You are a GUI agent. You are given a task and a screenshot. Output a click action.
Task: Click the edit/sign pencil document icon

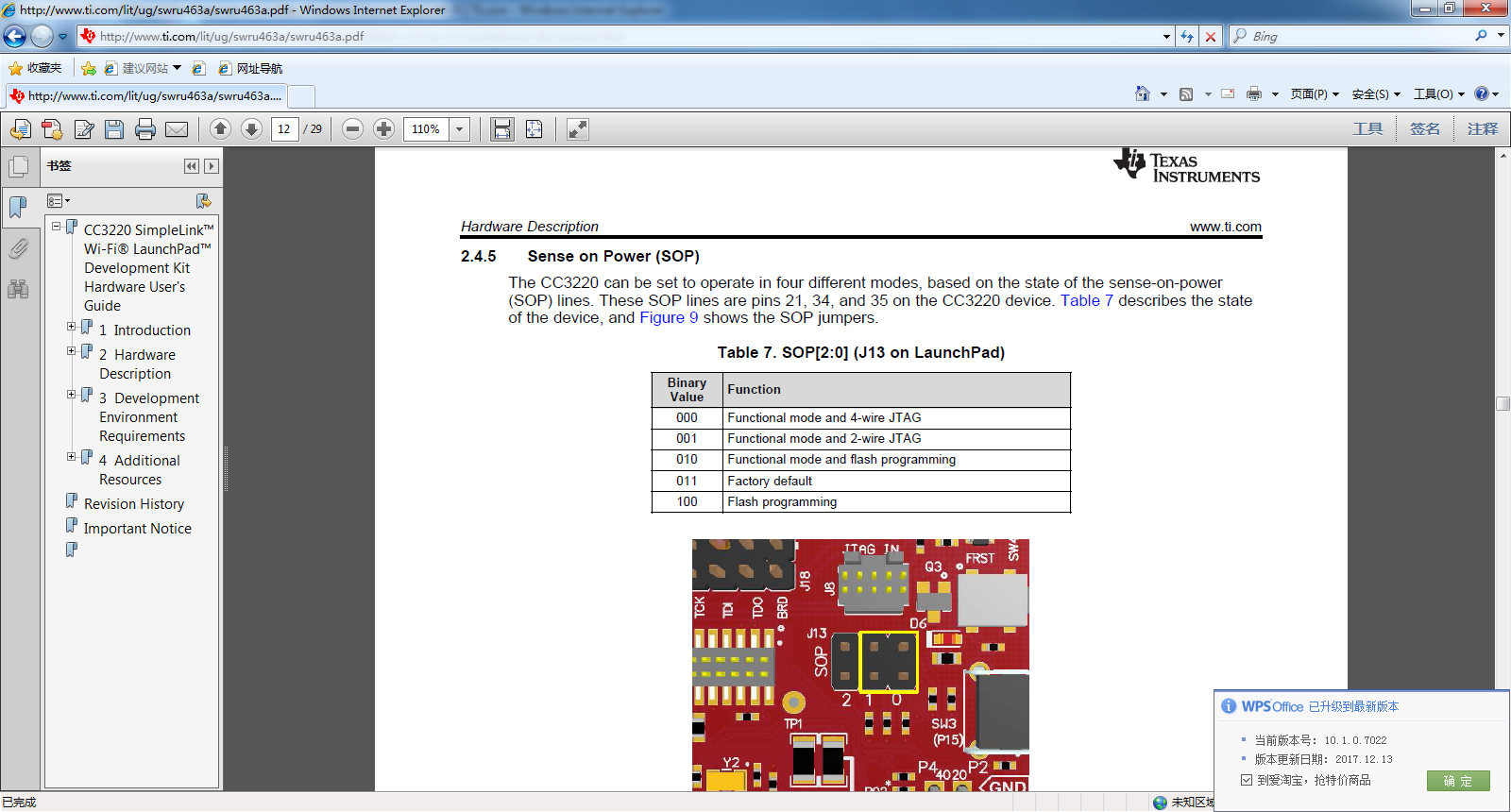[83, 129]
